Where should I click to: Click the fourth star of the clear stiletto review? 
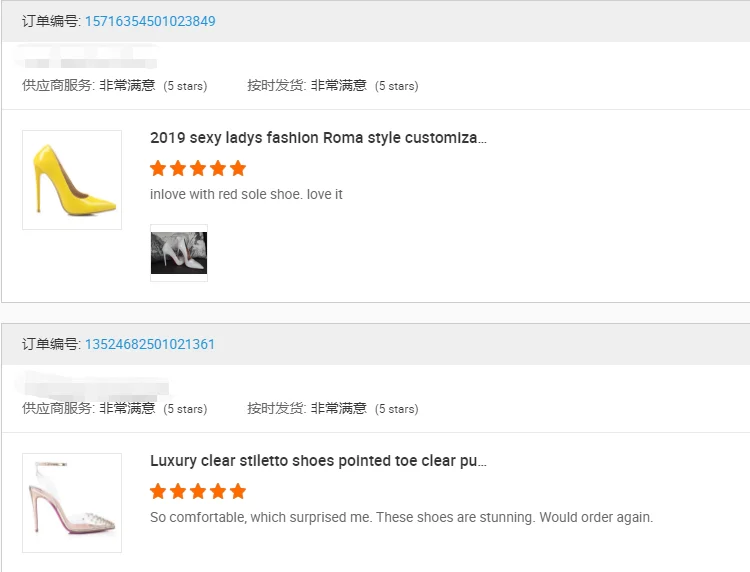click(x=218, y=491)
